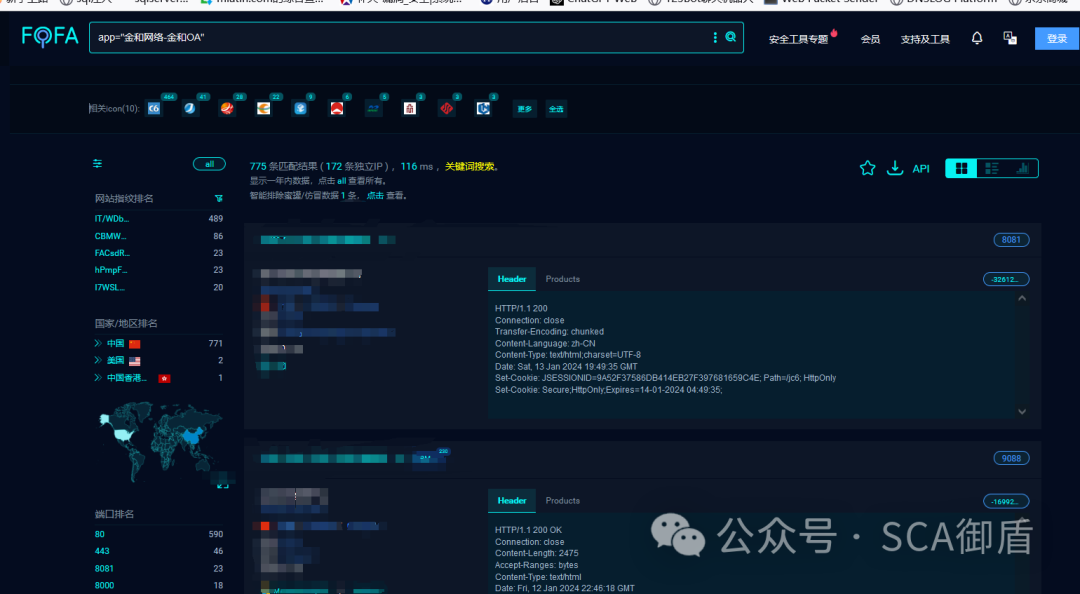This screenshot has width=1080, height=594.
Task: Click the 登录 login button
Action: click(x=1057, y=39)
